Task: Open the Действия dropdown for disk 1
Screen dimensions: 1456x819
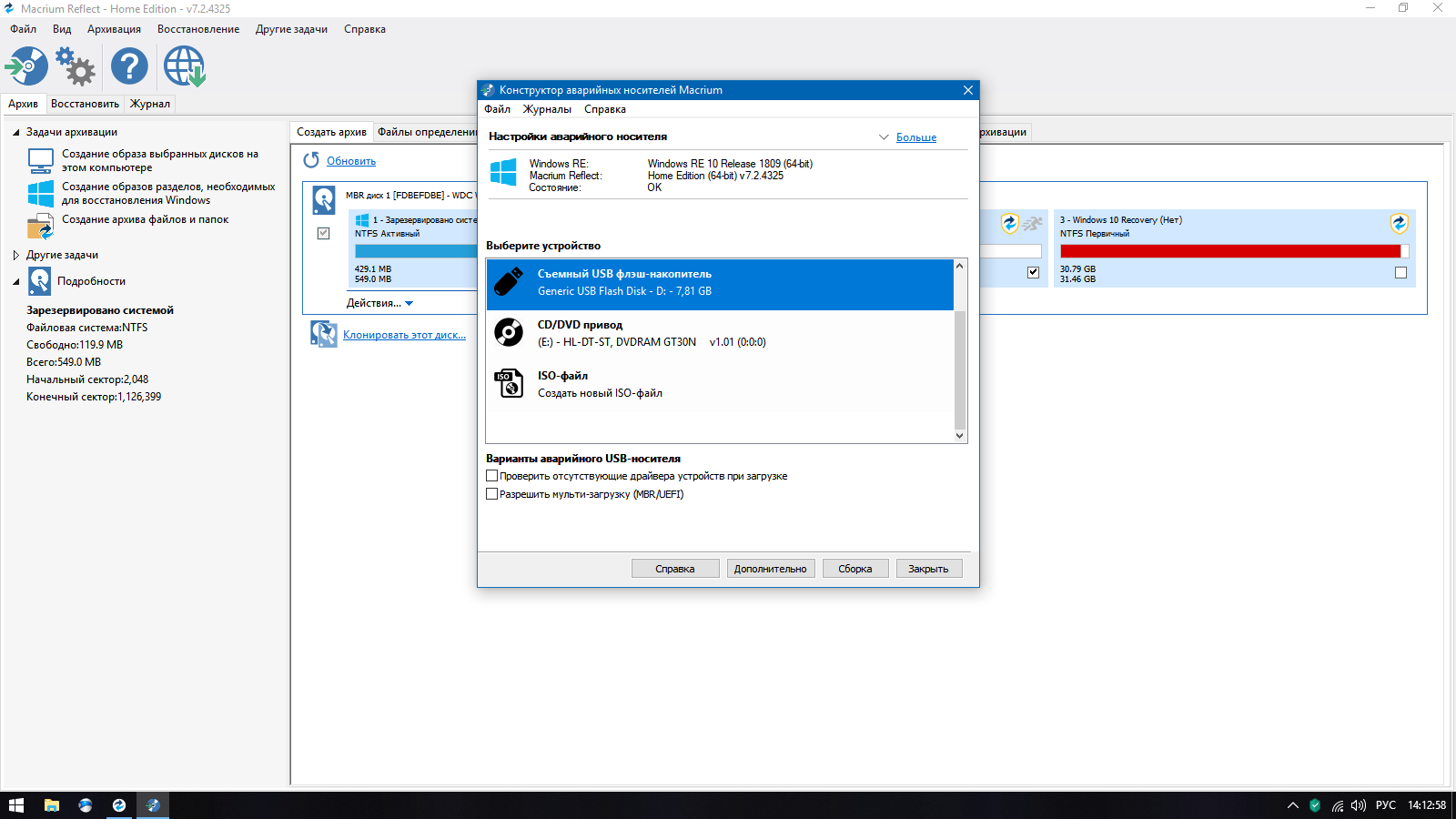Action: [379, 303]
